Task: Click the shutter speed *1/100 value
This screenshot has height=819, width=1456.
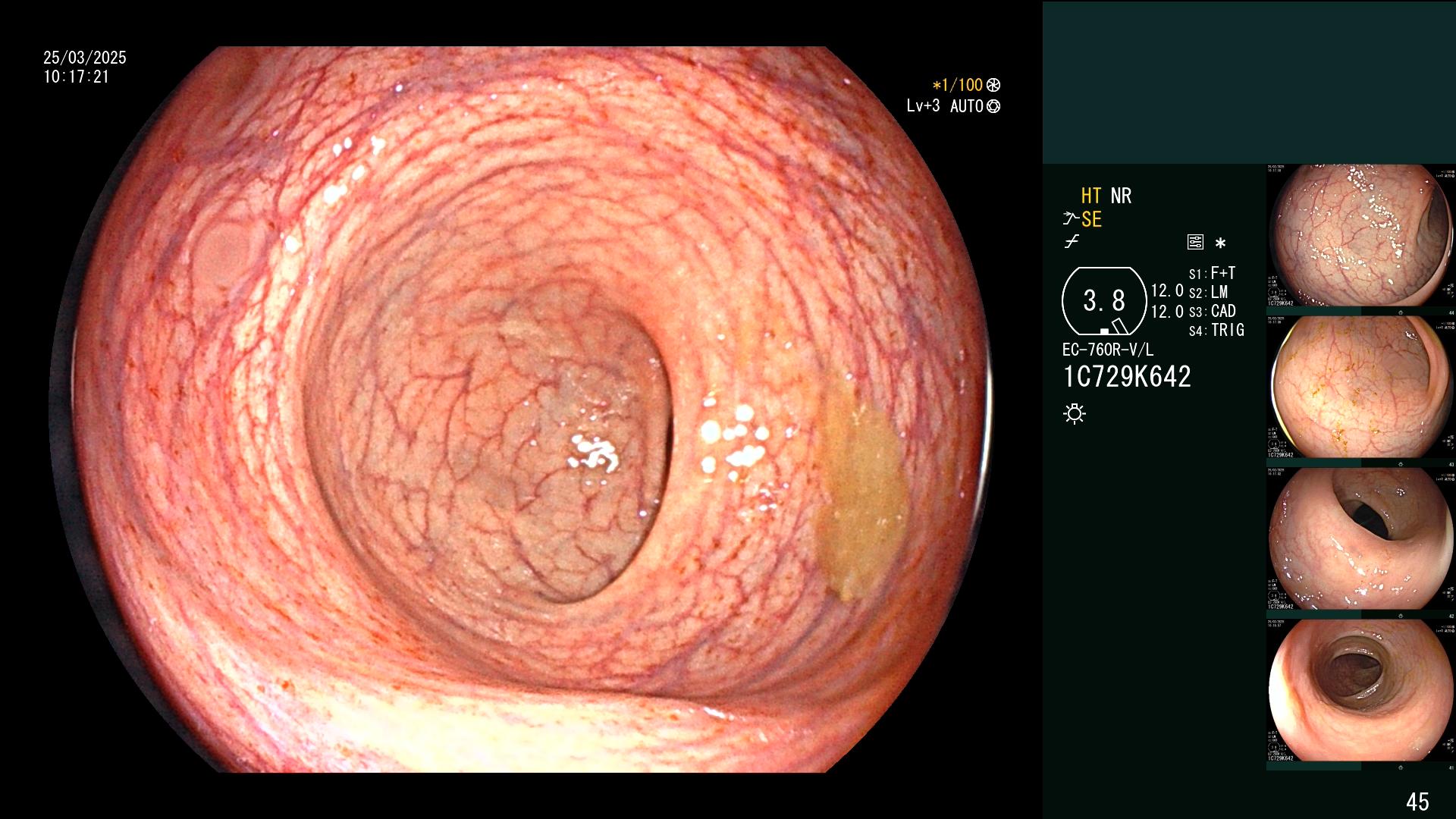Action: coord(957,85)
